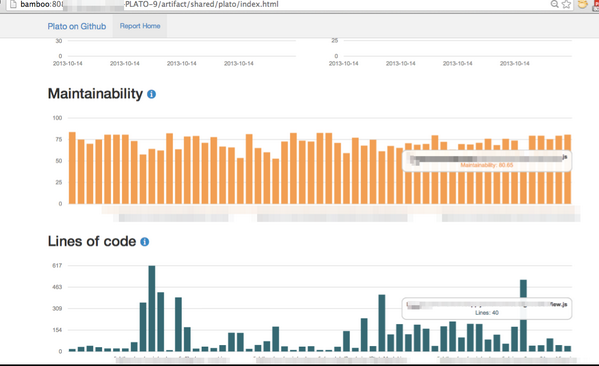Select the tallest 617 lines of code bar
The image size is (599, 366).
[152, 308]
